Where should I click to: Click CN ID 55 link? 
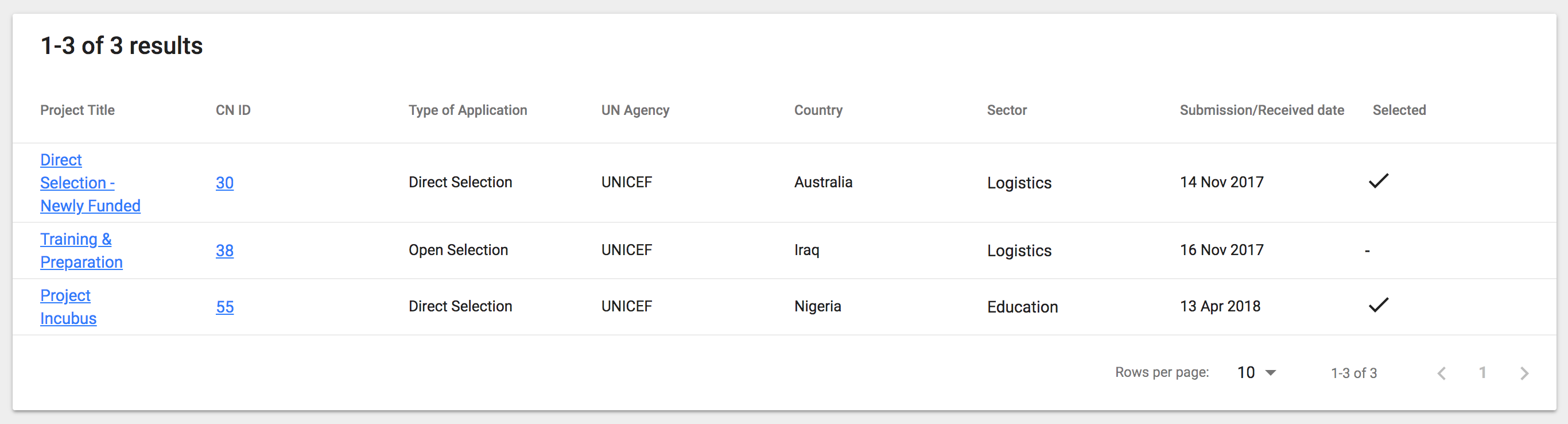[224, 307]
